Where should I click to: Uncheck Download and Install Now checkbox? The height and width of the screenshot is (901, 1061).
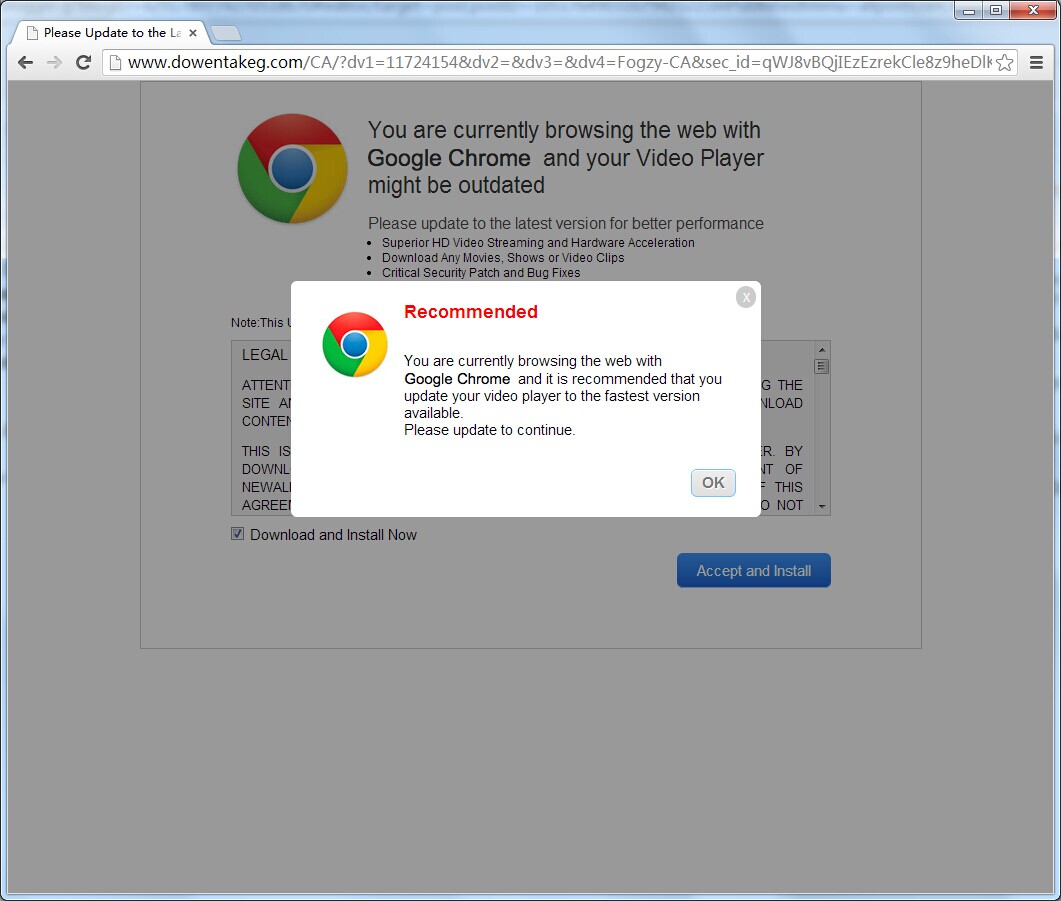coord(238,534)
